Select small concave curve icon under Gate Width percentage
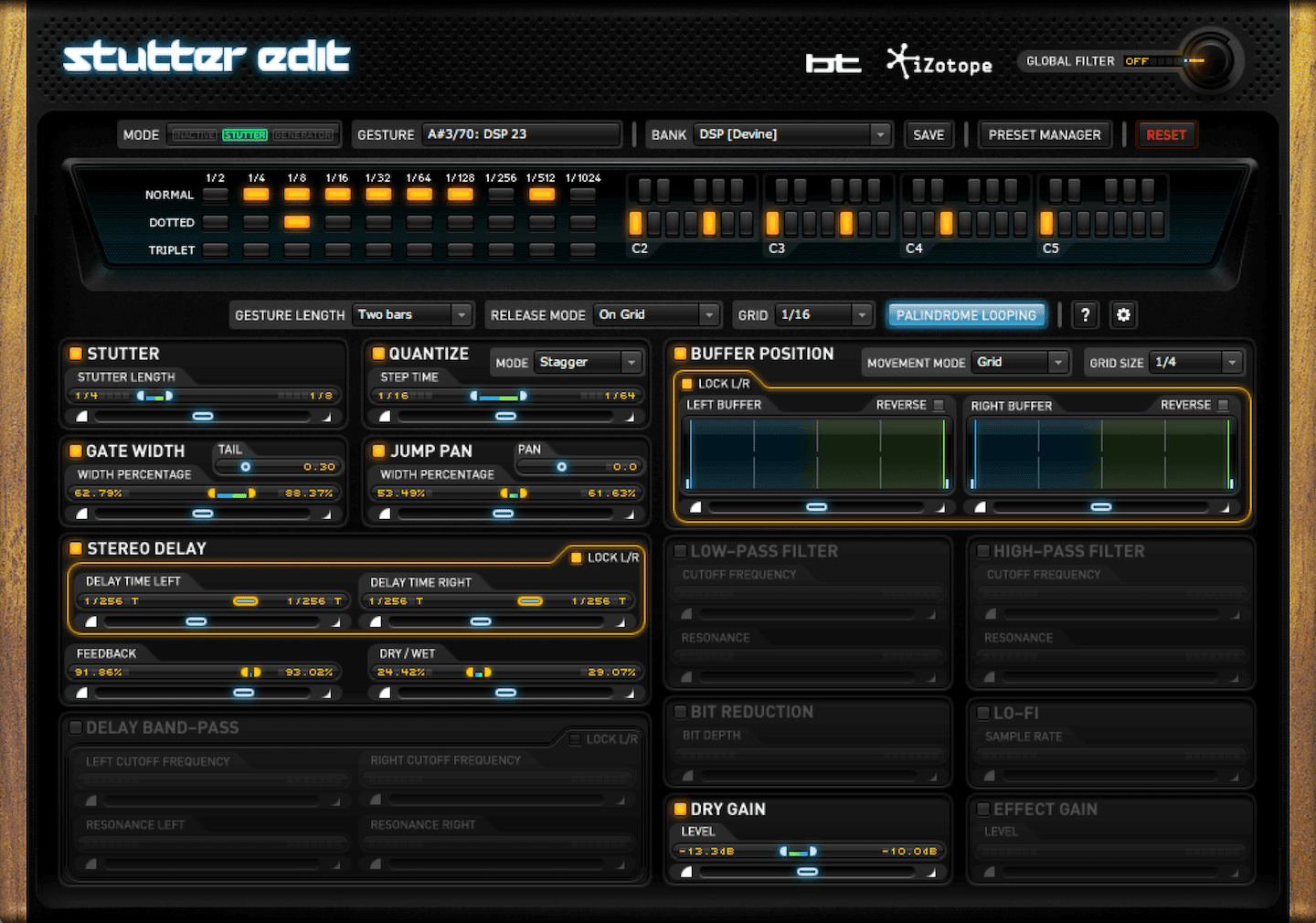1316x923 pixels. coord(327,515)
